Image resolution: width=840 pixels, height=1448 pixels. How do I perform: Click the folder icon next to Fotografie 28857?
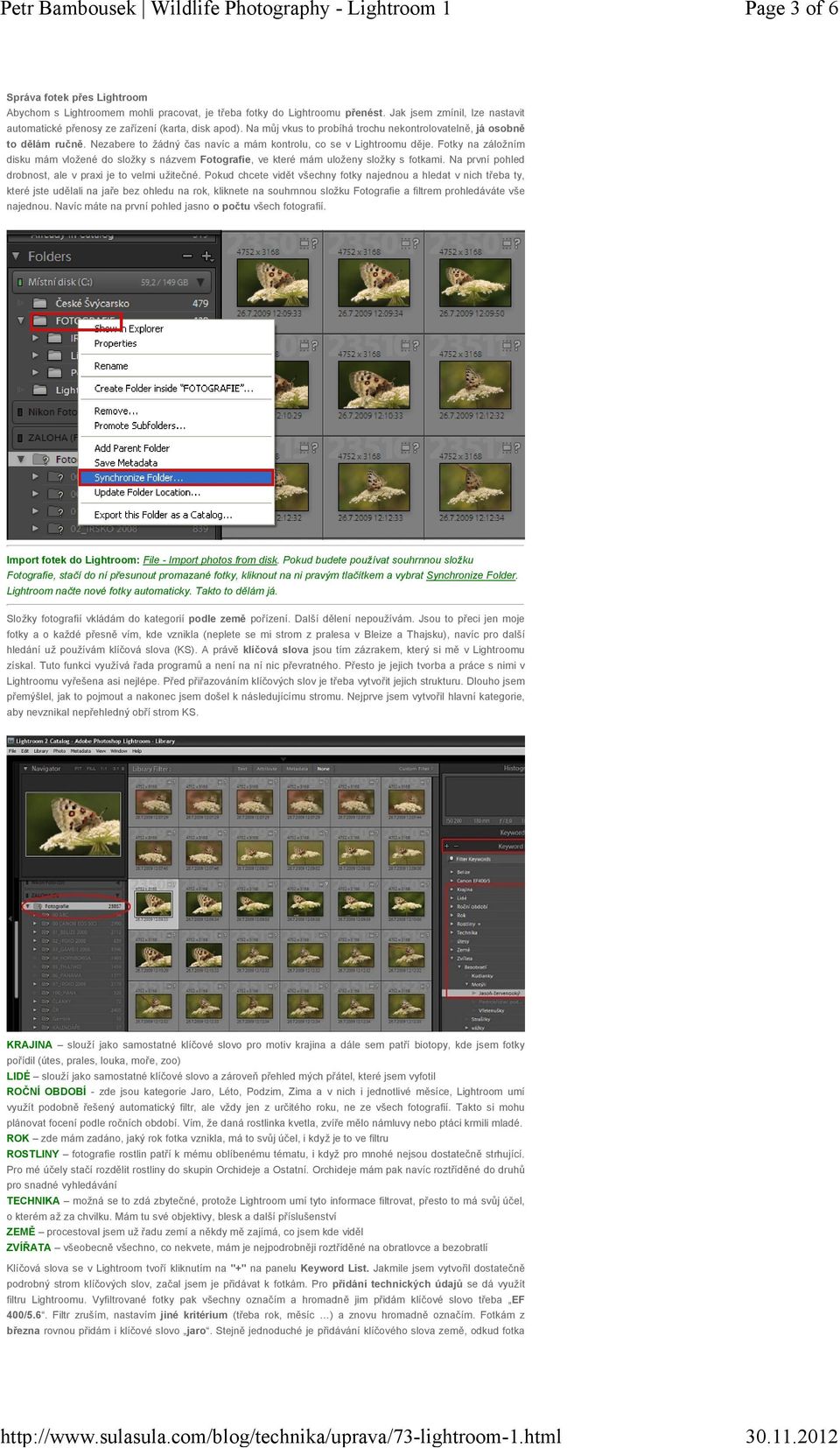39,906
